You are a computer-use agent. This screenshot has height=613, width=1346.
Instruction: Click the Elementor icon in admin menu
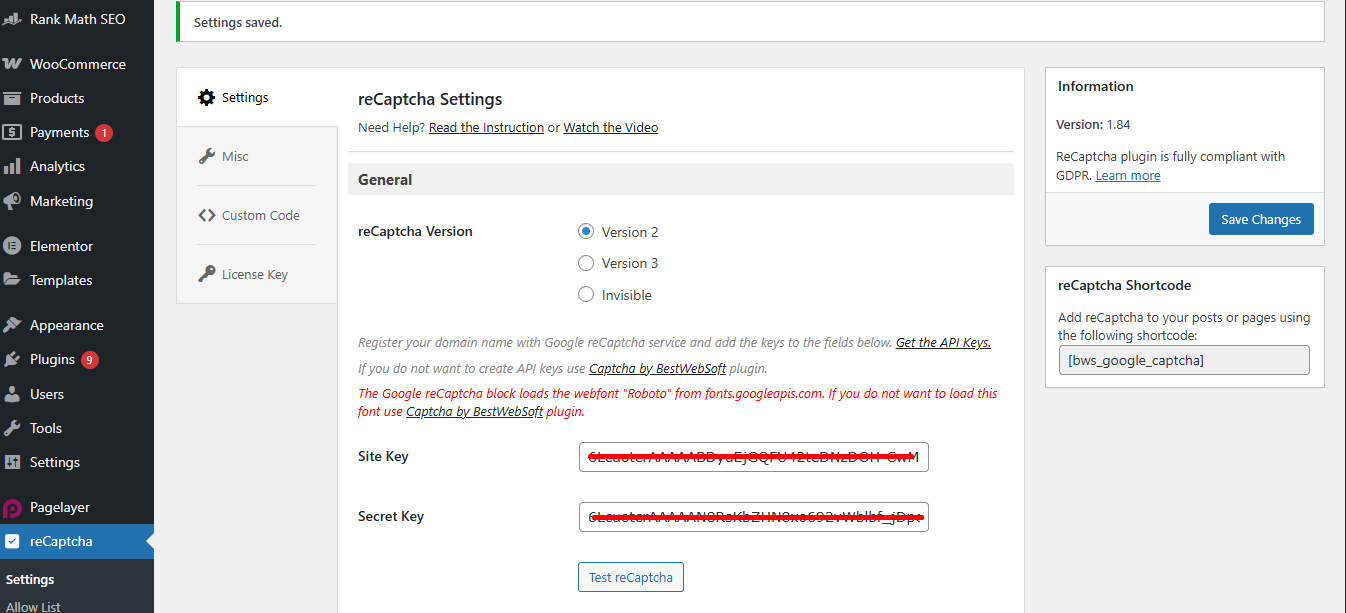(x=12, y=246)
